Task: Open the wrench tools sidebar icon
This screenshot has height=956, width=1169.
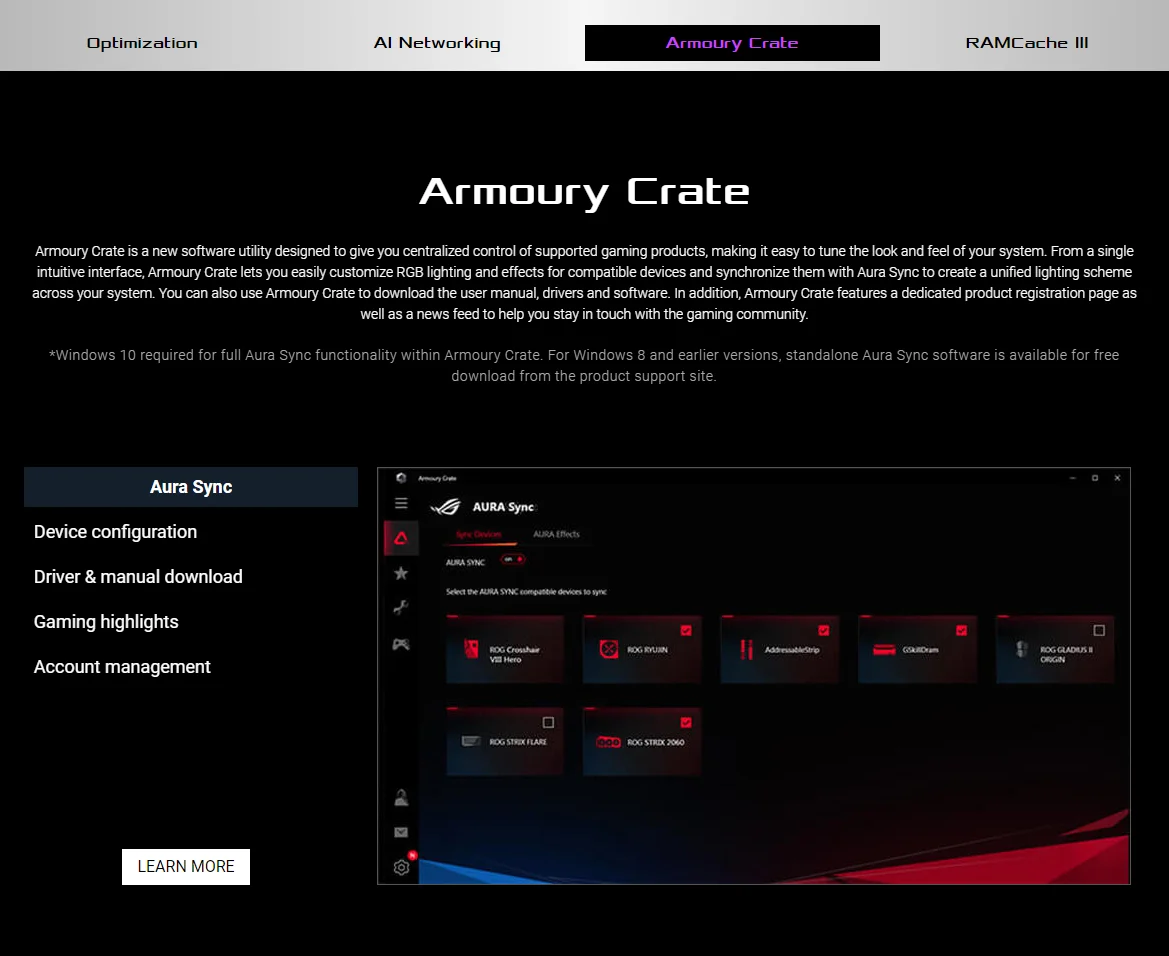Action: tap(401, 608)
